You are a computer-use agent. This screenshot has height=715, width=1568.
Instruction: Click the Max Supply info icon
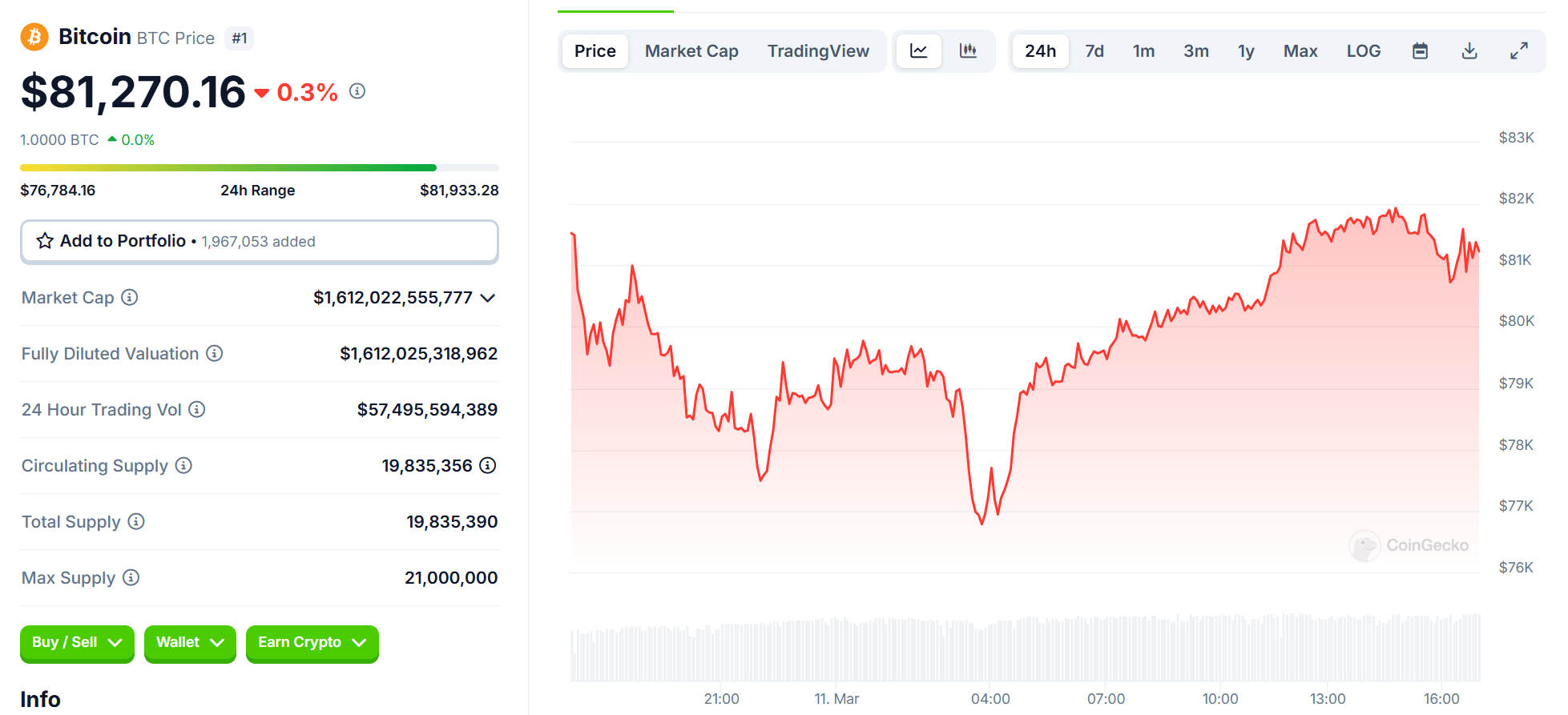[131, 577]
